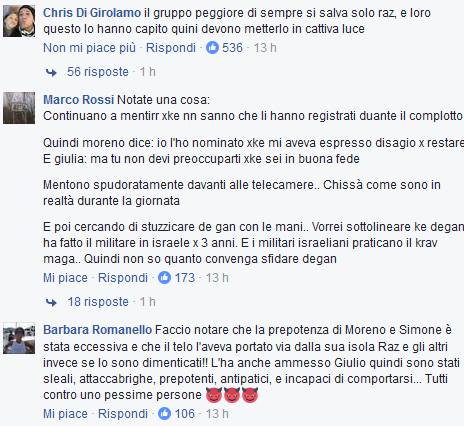Open the Barbara Romanello name link

pos(98,330)
